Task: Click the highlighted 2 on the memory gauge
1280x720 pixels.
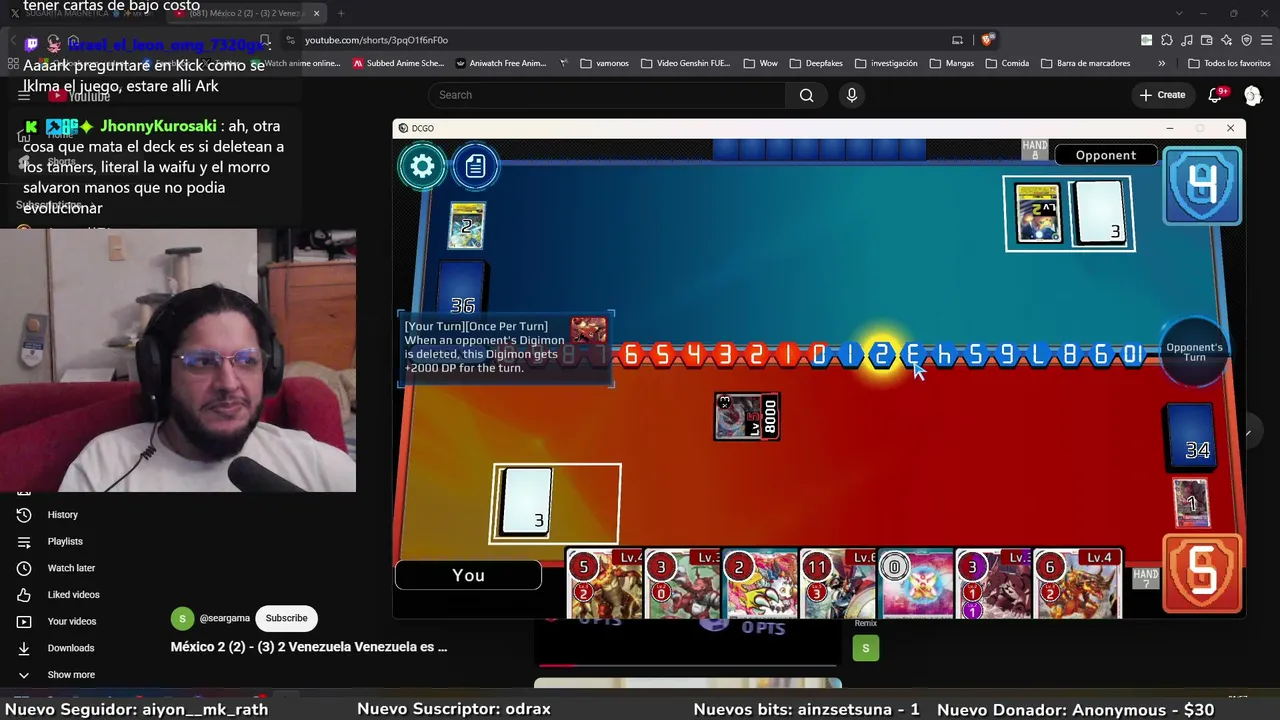Action: click(881, 355)
